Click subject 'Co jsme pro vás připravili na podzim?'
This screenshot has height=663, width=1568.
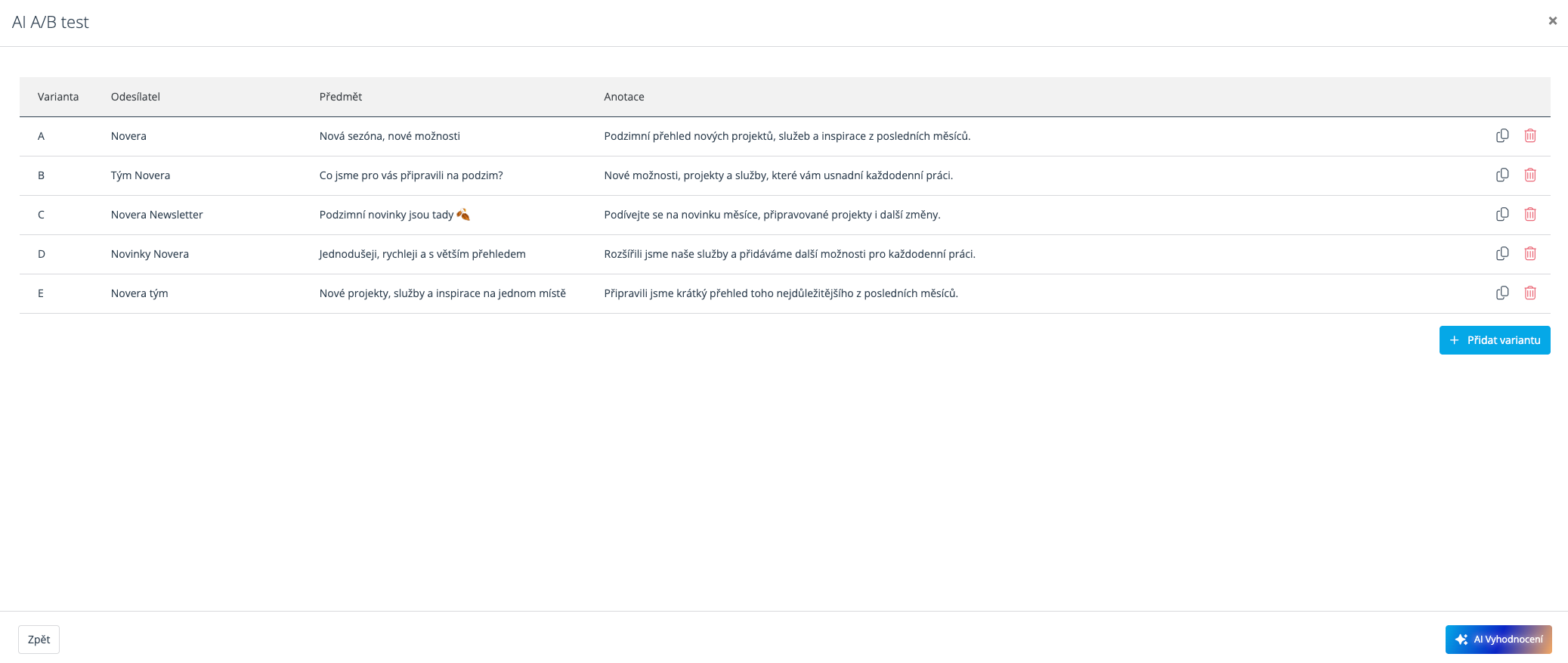[411, 175]
